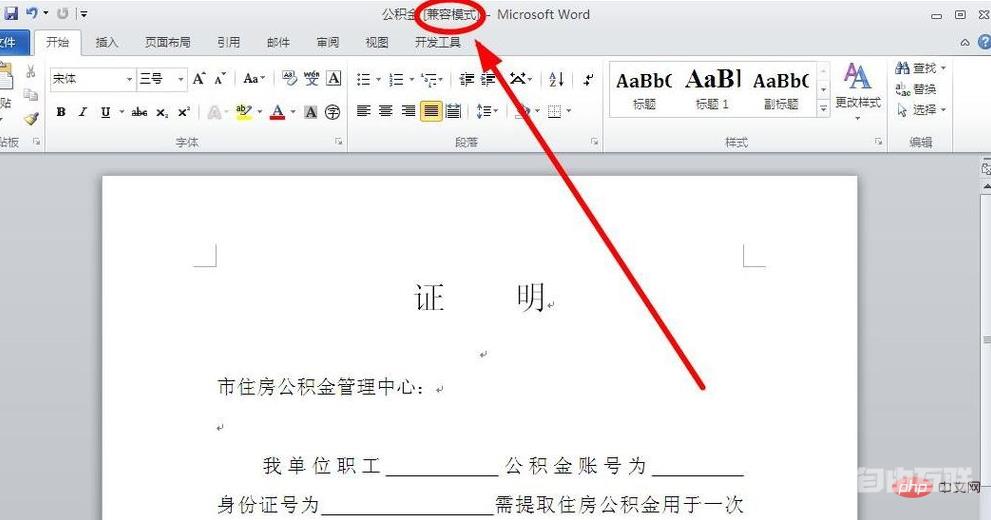The width and height of the screenshot is (991, 520).
Task: Open the font name 宋体 dropdown
Action: pos(129,79)
